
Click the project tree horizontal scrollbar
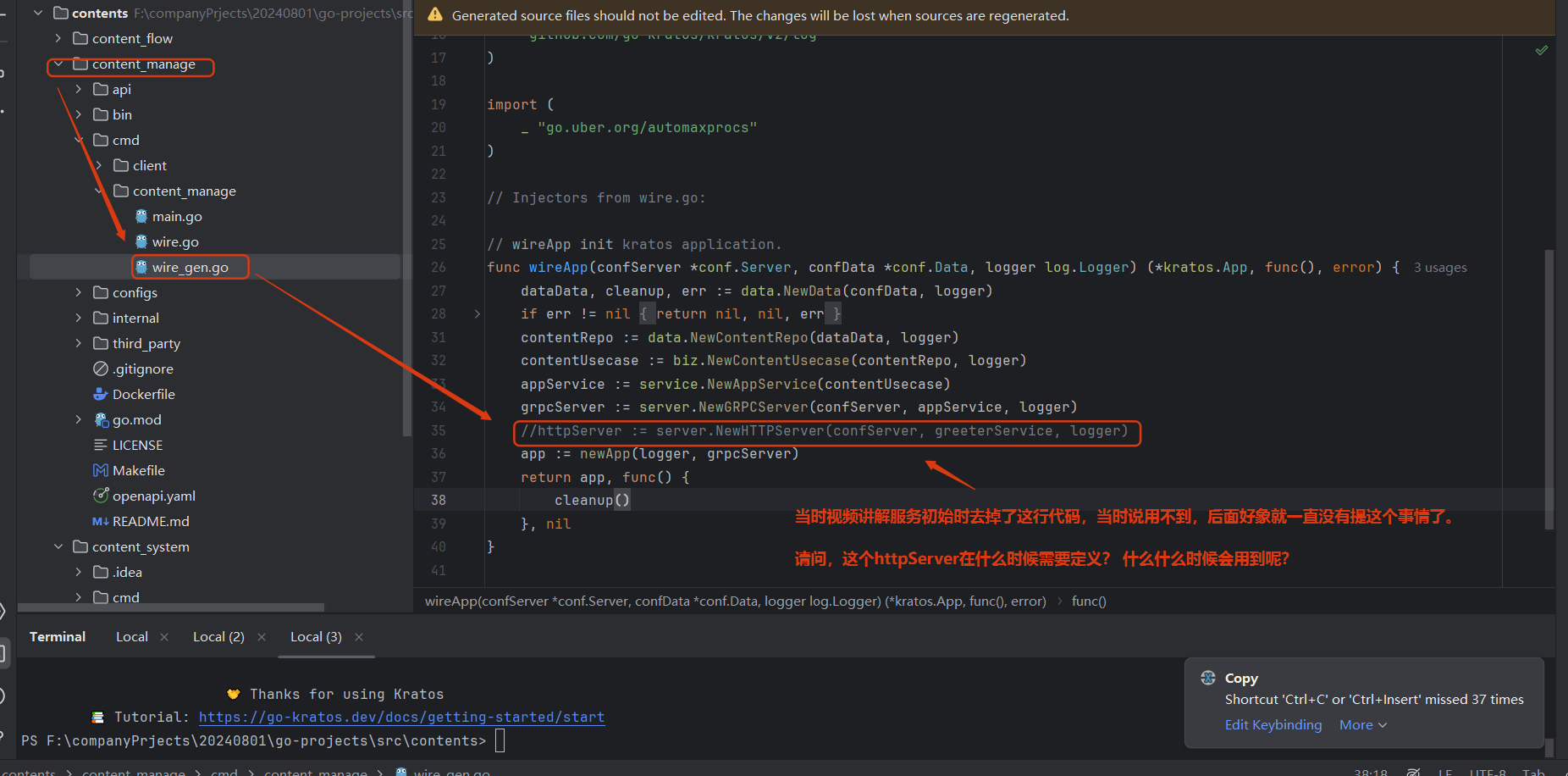click(171, 607)
